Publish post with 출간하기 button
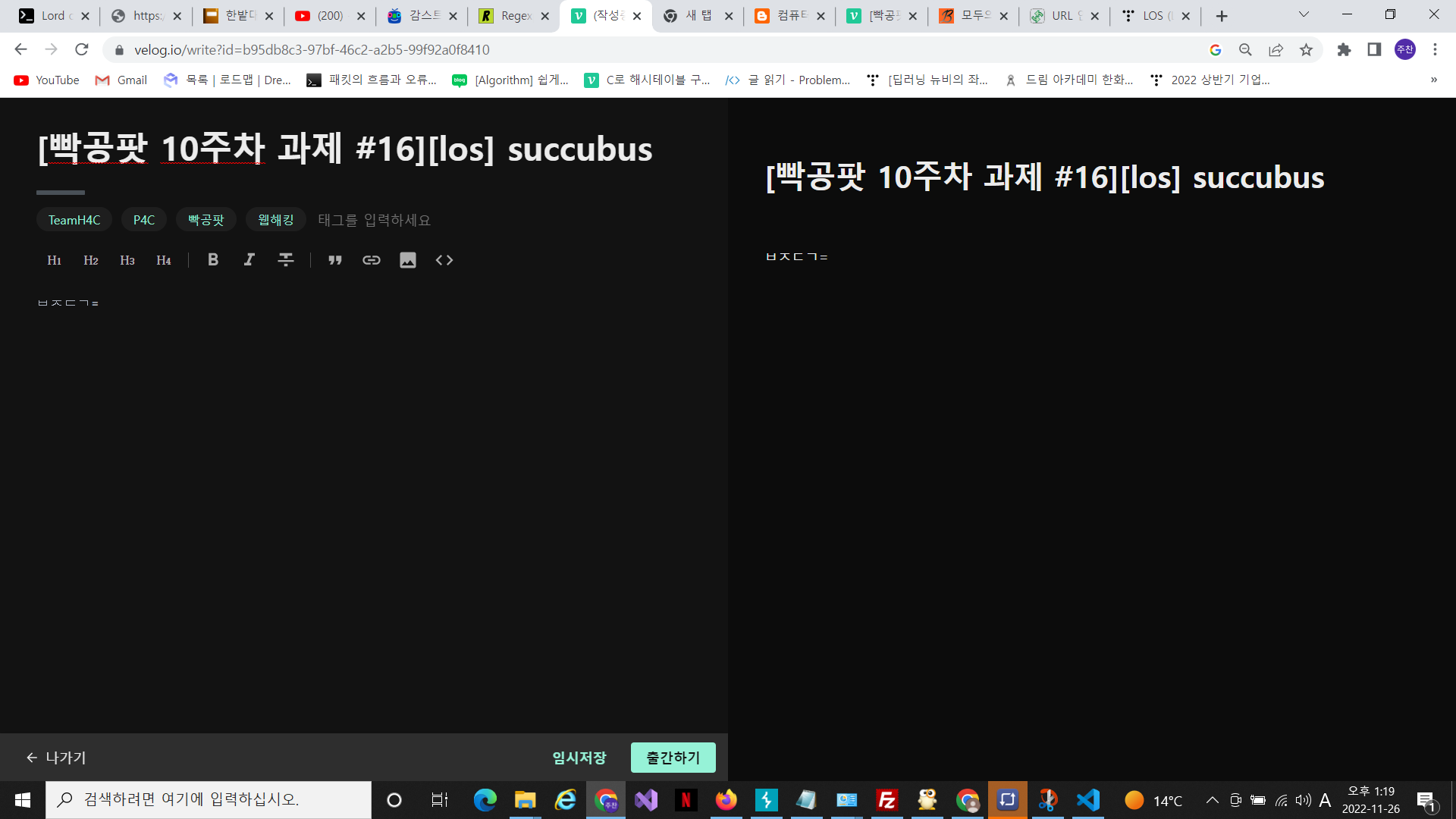Screen dimensions: 1456x819 click(x=673, y=758)
